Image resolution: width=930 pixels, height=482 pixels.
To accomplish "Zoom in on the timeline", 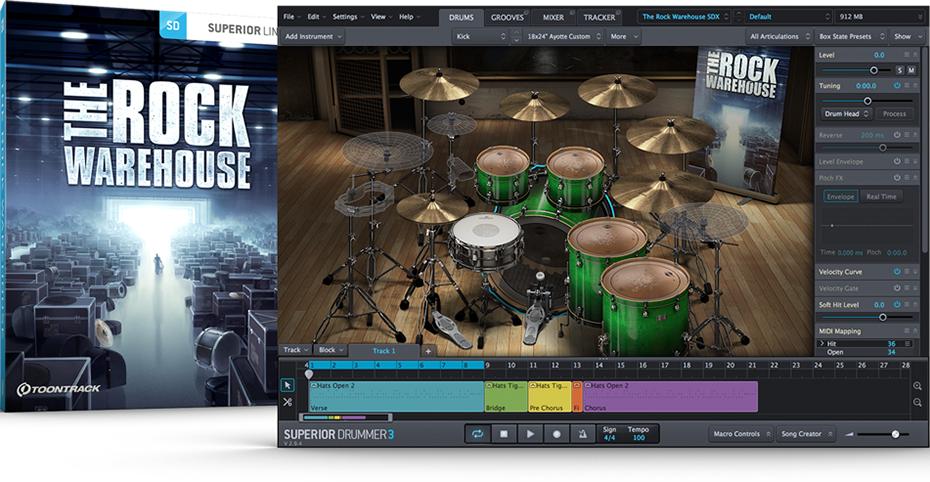I will click(917, 385).
